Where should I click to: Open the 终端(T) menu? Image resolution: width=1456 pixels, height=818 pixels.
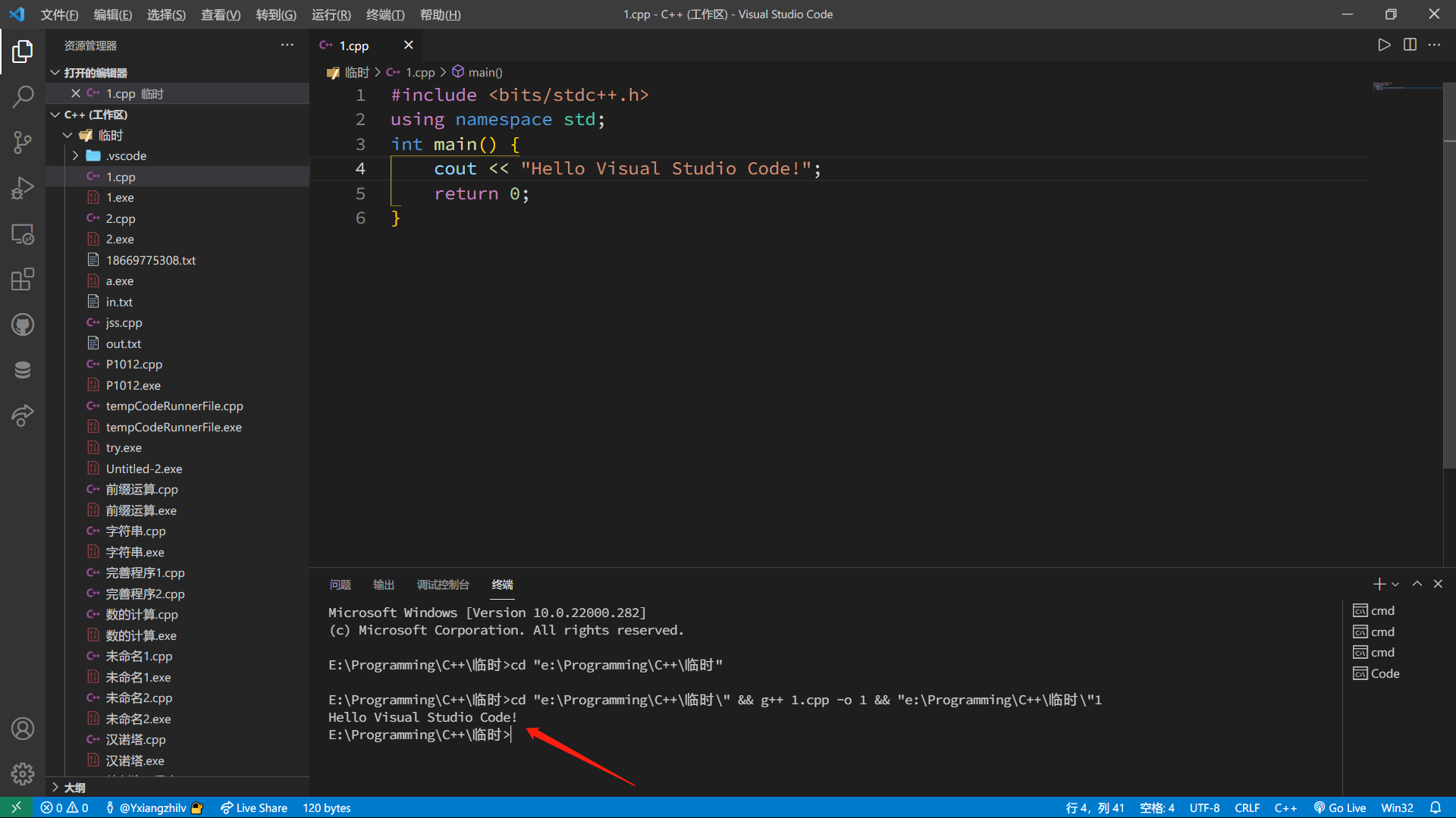point(384,14)
